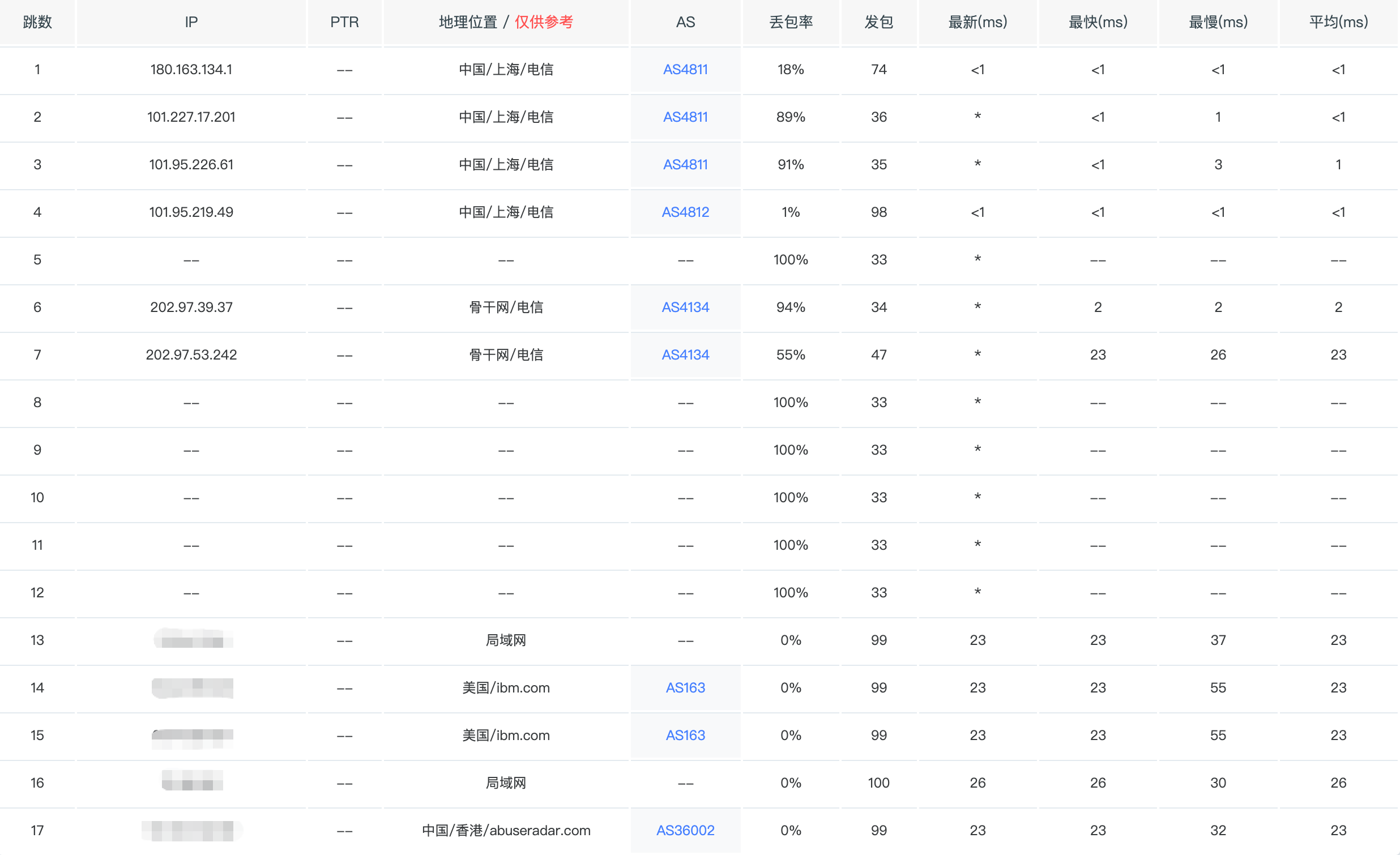Click AS4811 link for IP 101.95.226.61

686,165
